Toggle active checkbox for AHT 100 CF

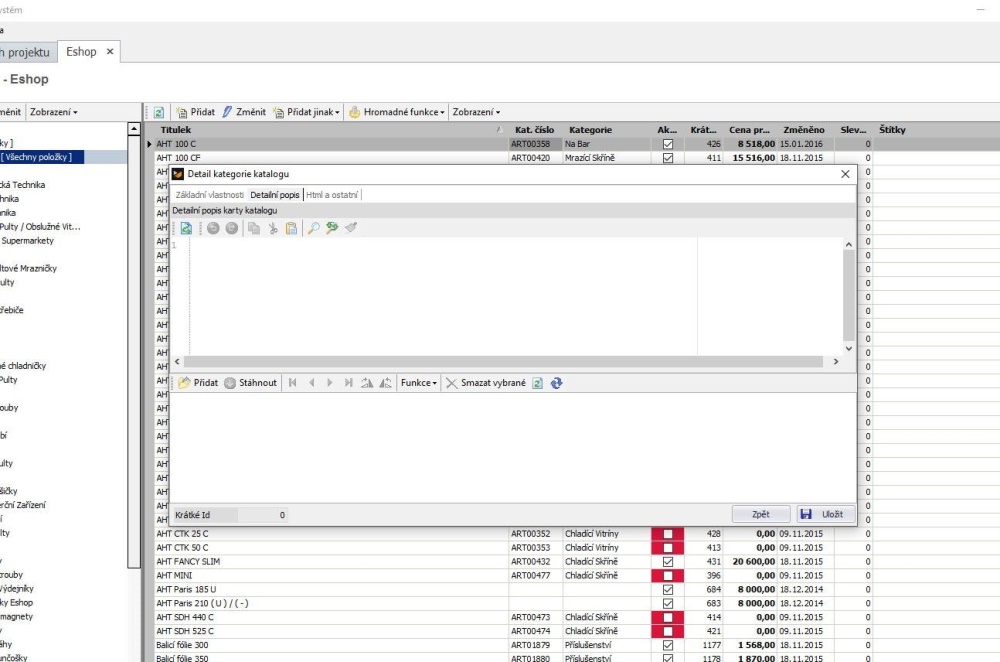click(x=668, y=158)
